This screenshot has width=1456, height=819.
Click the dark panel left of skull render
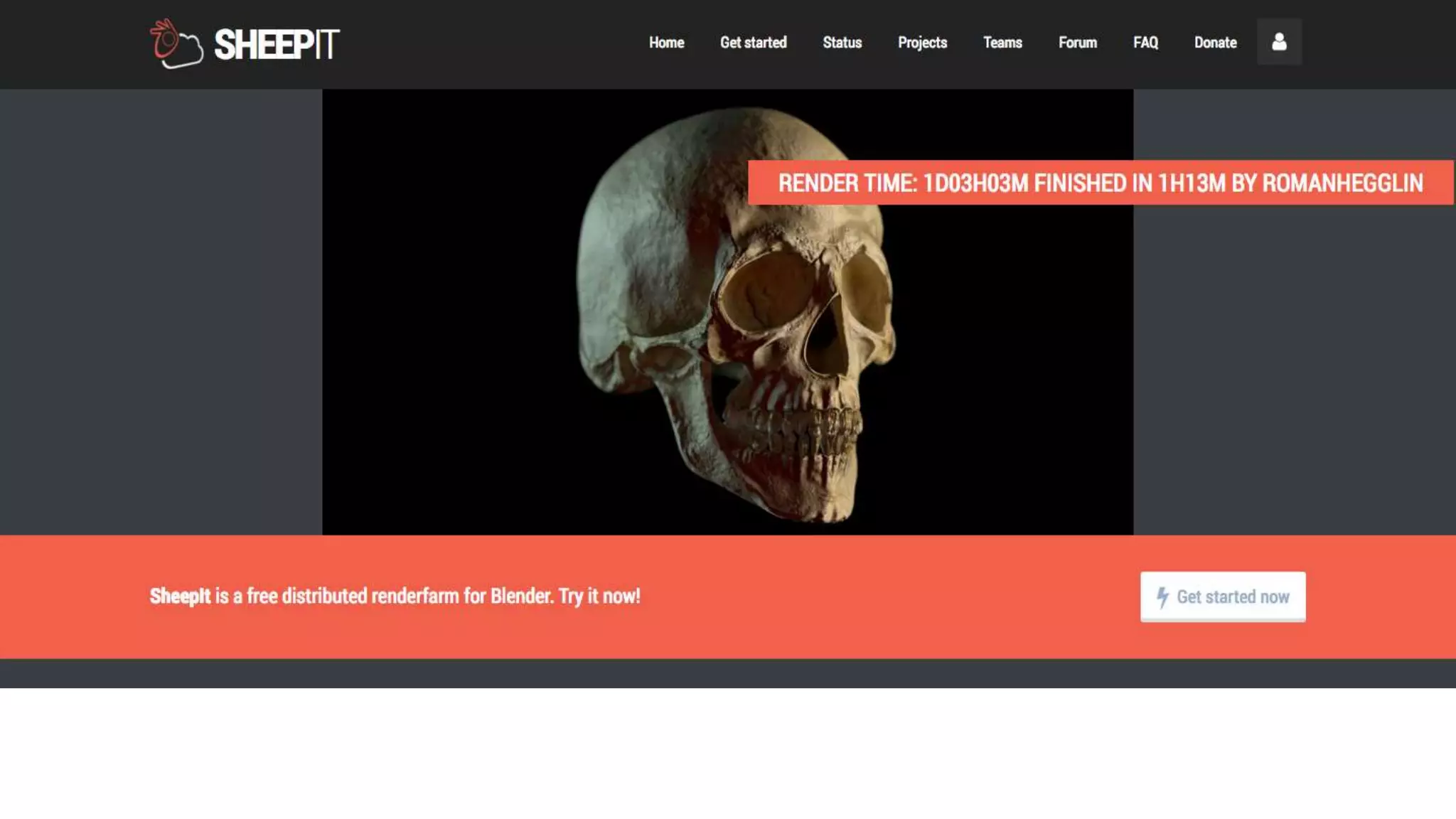tap(161, 311)
